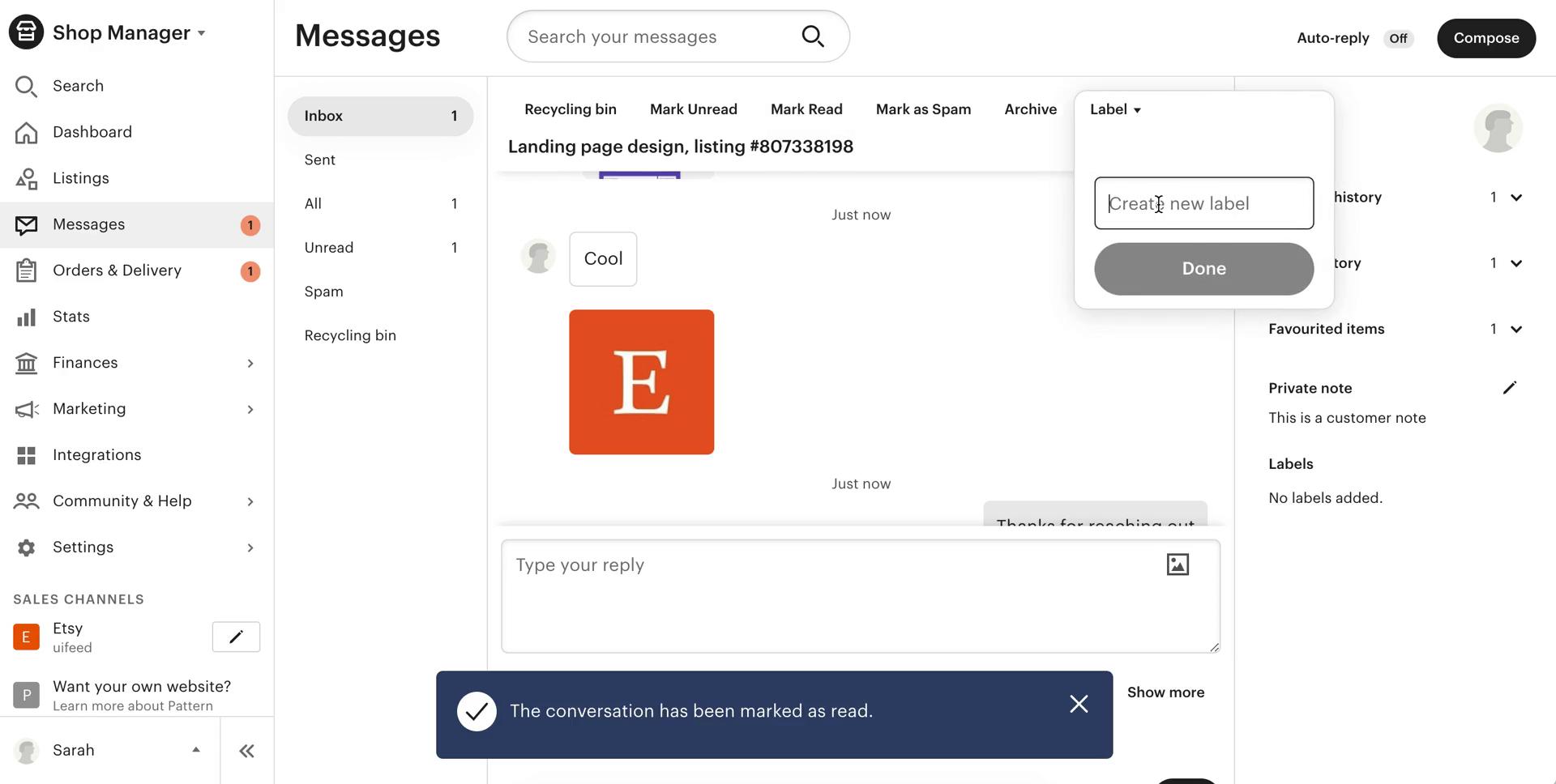Viewport: 1556px width, 784px height.
Task: Edit the Etsy channel with pencil button
Action: coord(236,637)
